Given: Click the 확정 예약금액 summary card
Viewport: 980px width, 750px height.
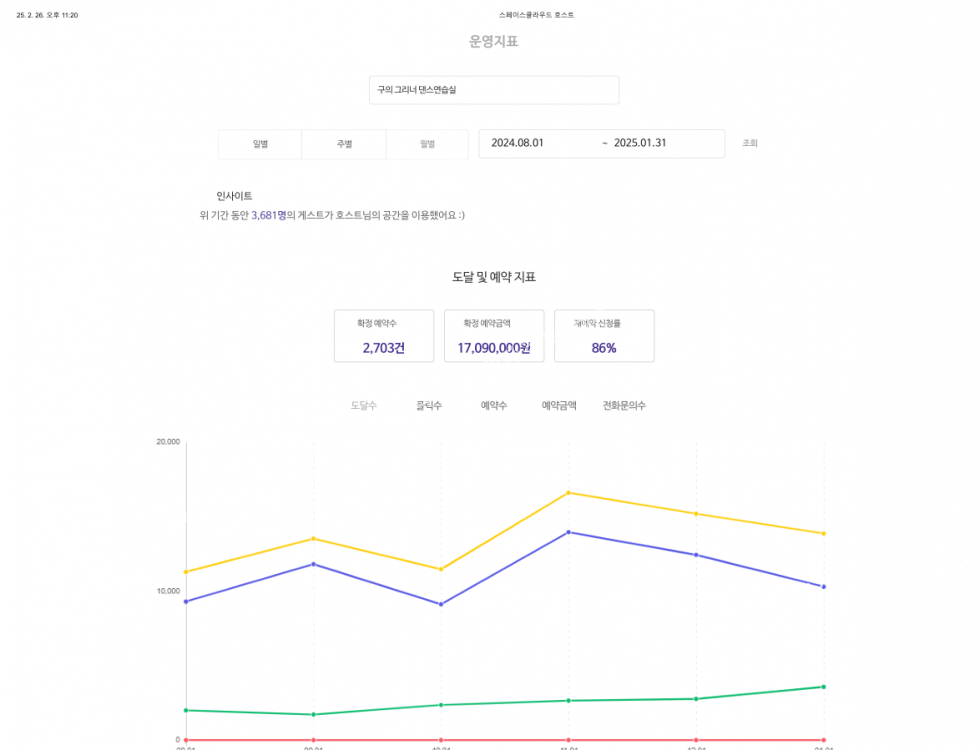Looking at the screenshot, I should (x=494, y=336).
